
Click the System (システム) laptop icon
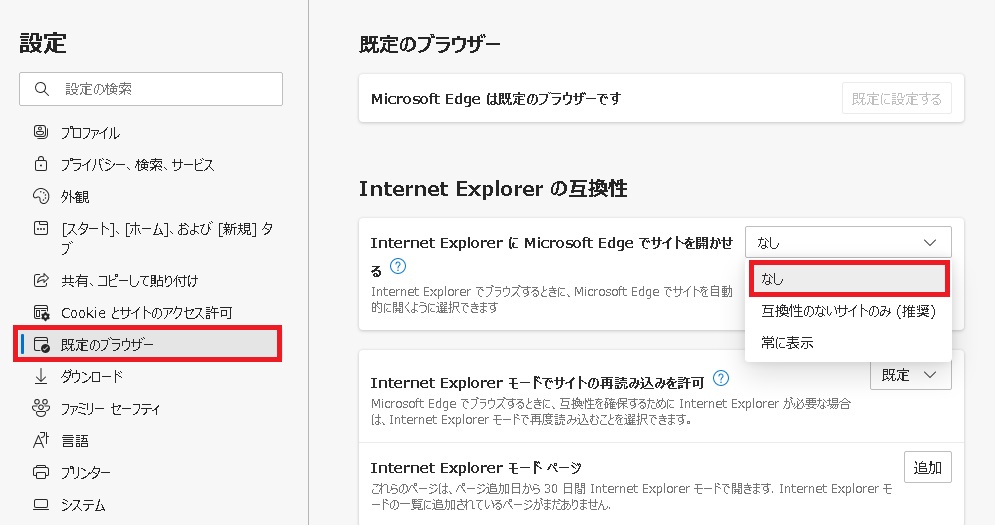[41, 505]
